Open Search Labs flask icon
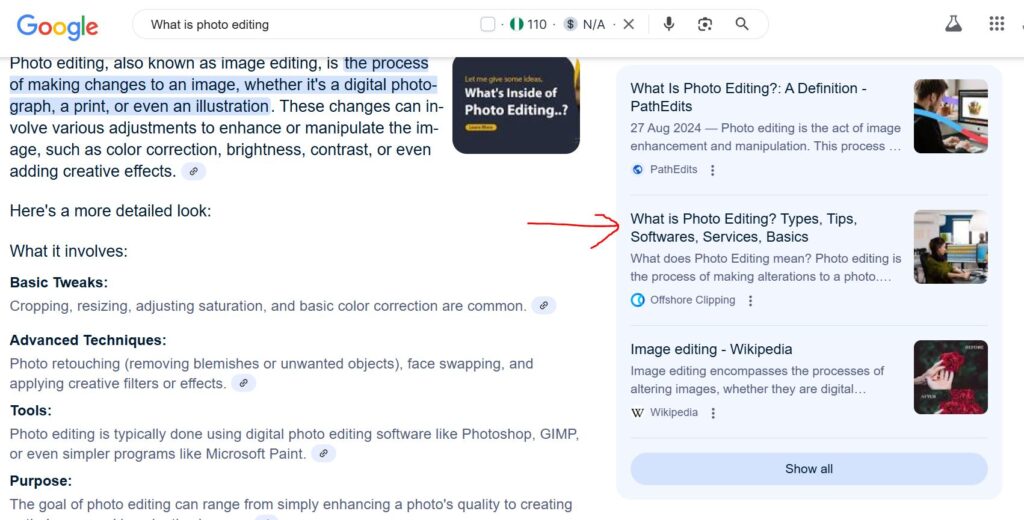Viewport: 1024px width, 520px height. tap(953, 24)
